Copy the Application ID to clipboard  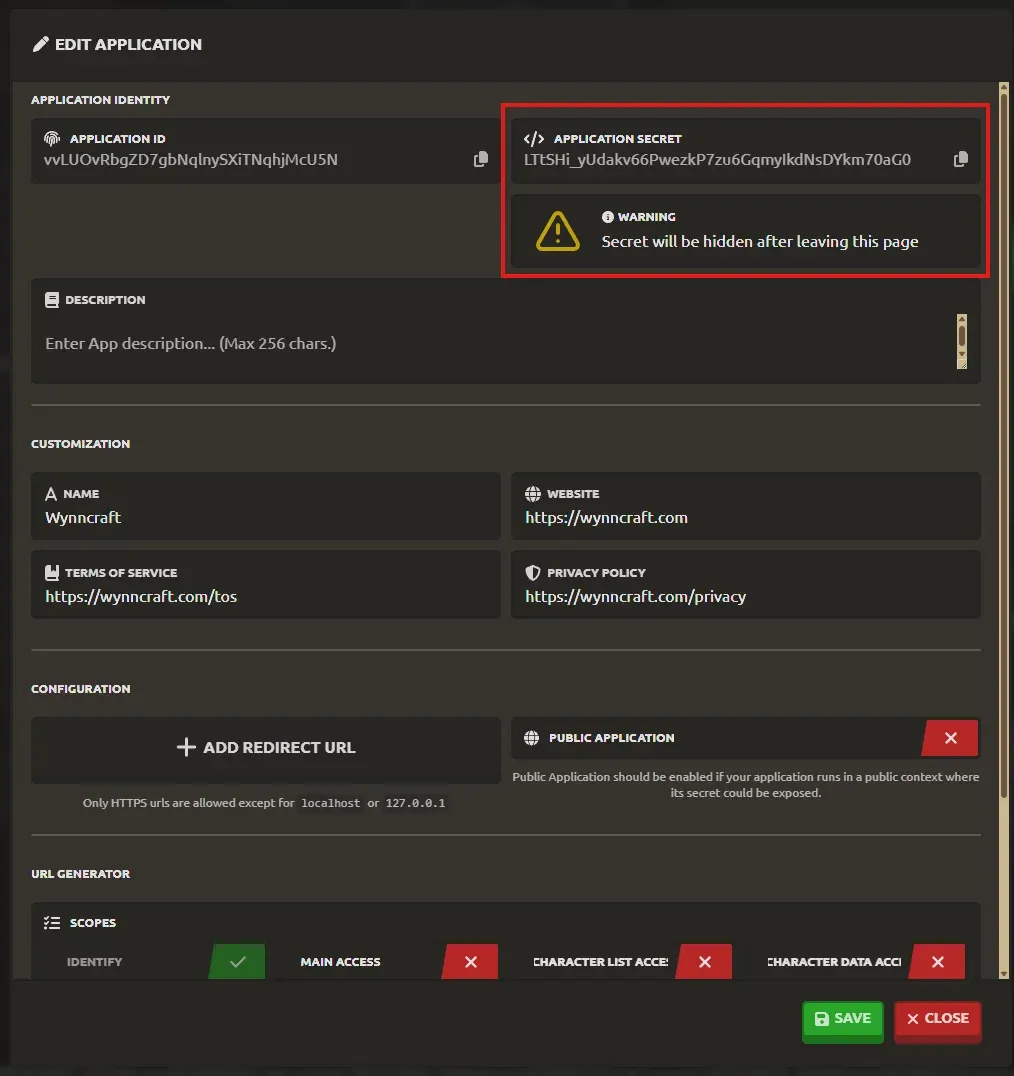(481, 159)
